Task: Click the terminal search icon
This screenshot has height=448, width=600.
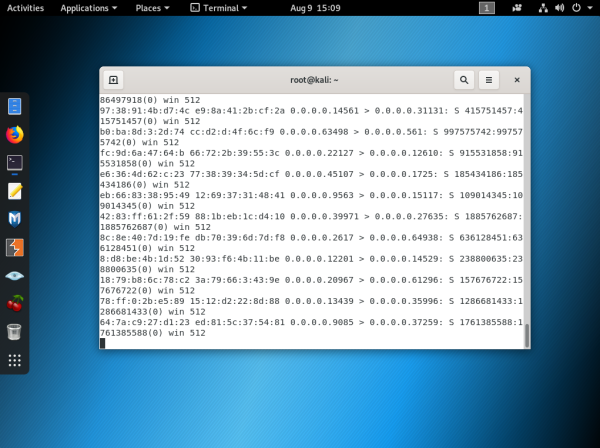Action: (464, 80)
